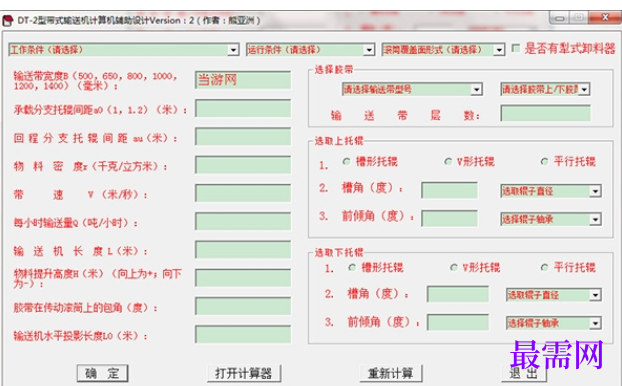This screenshot has height=386, width=622.
Task: Click the 输送带层数 input field
Action: click(545, 113)
